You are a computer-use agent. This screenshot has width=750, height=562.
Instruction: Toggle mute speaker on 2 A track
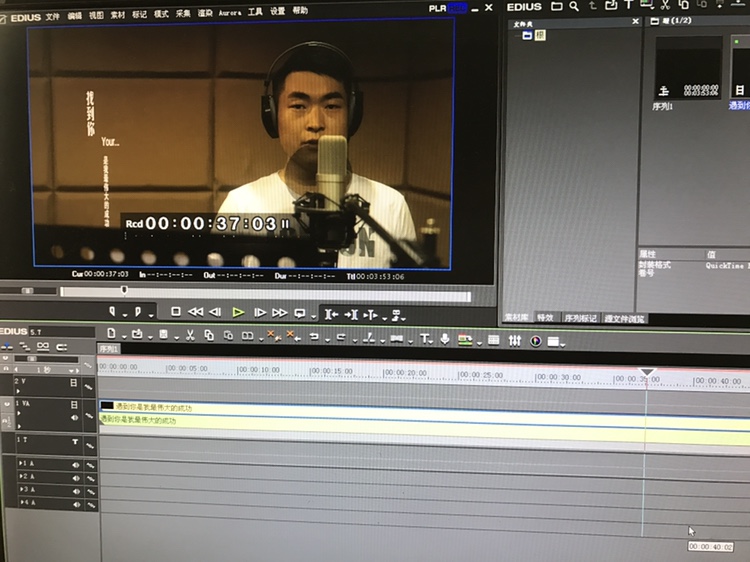76,478
